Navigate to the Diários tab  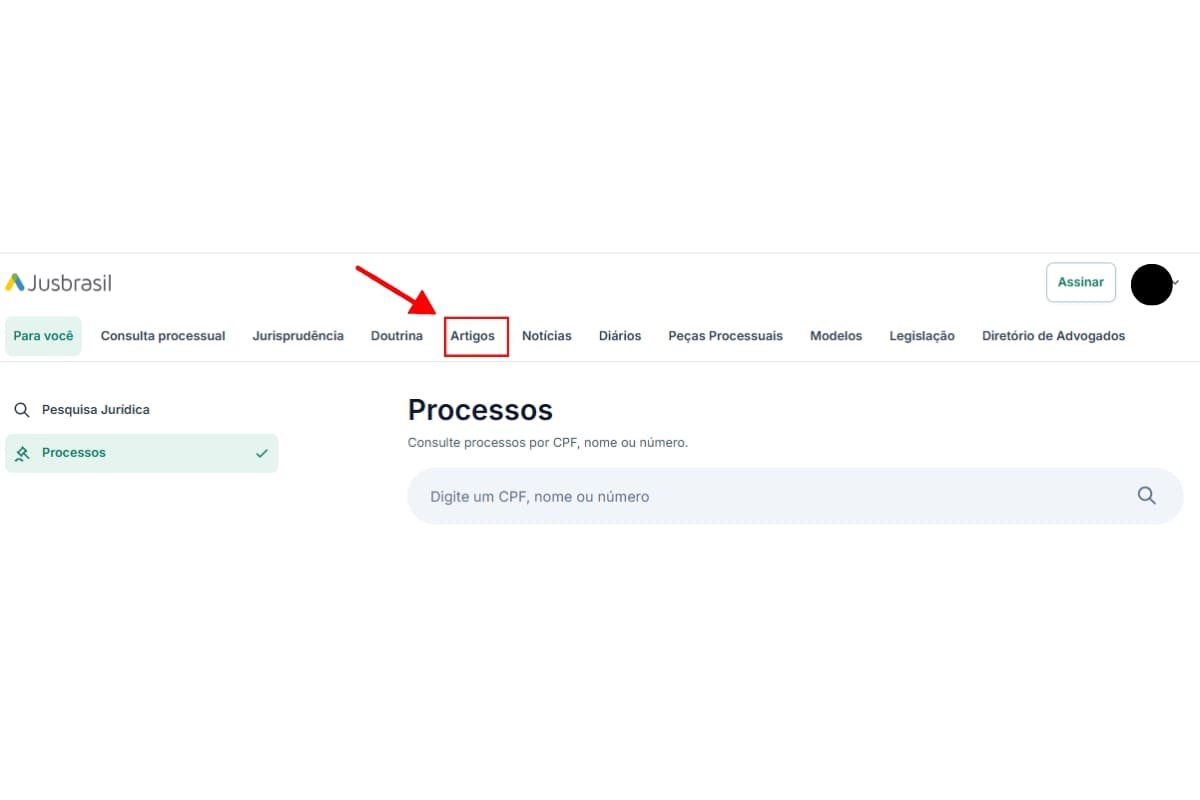620,336
